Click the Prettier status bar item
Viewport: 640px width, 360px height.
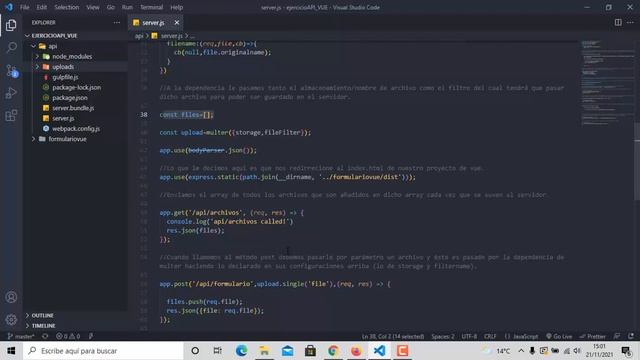tap(593, 336)
